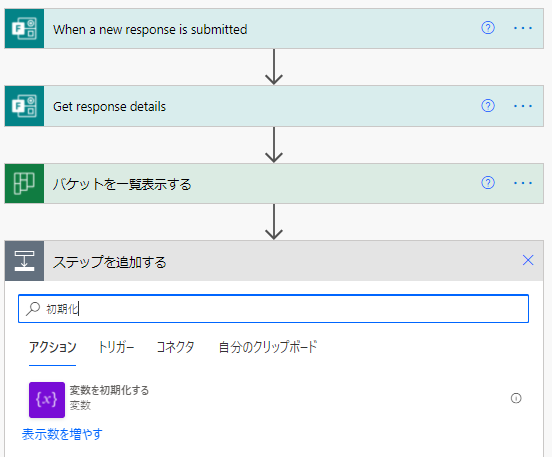The height and width of the screenshot is (457, 552).
Task: Show info for 変数を初期化する action
Action: pyautogui.click(x=516, y=398)
